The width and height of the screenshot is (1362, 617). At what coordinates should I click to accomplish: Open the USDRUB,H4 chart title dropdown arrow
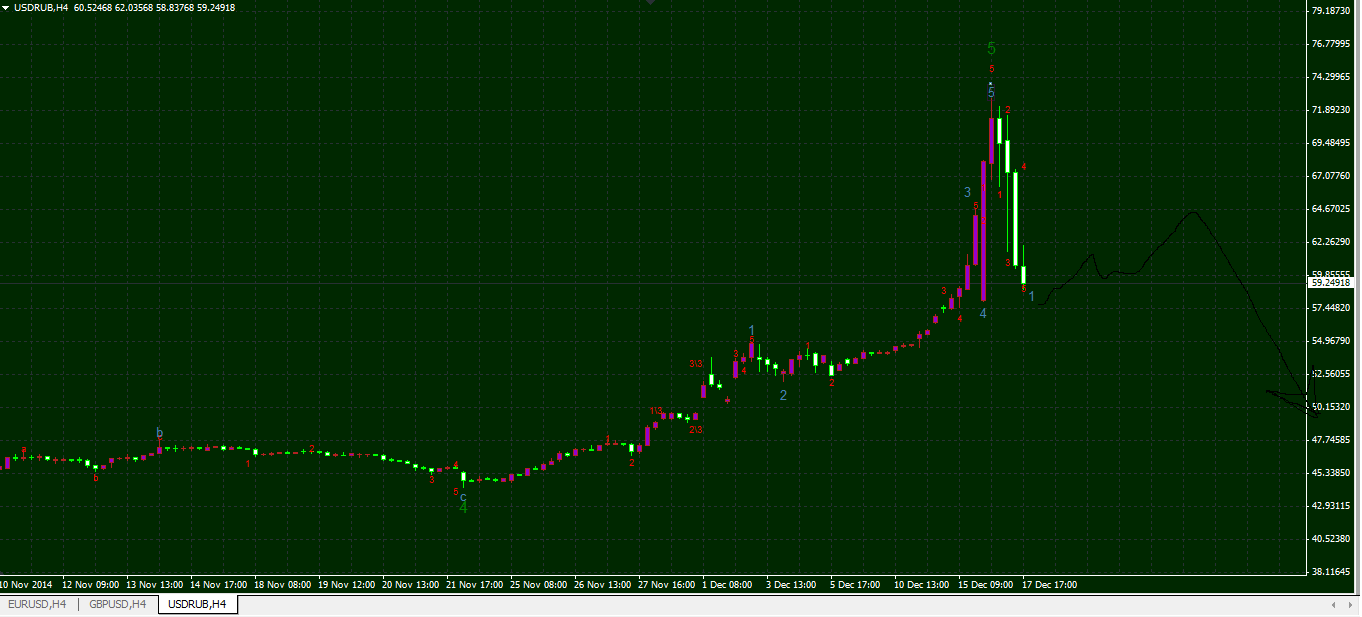click(6, 8)
